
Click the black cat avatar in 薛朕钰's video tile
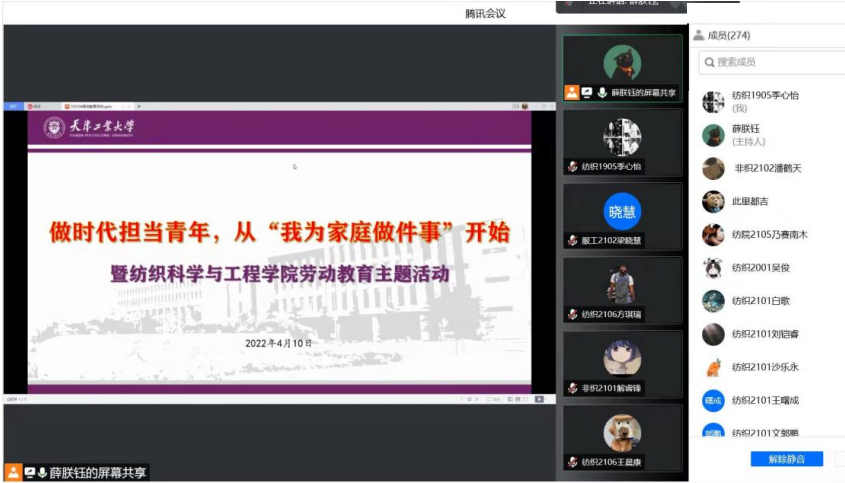pyautogui.click(x=622, y=63)
